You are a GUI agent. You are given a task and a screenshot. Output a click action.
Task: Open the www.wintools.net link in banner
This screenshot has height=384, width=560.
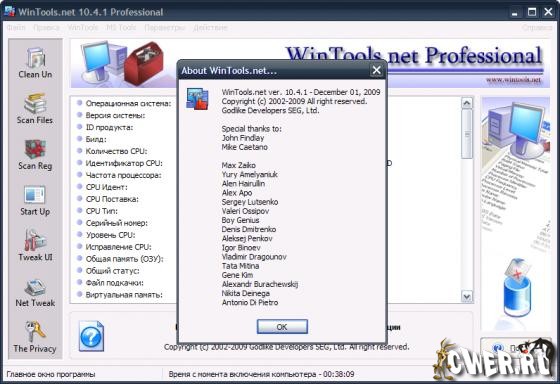click(513, 80)
